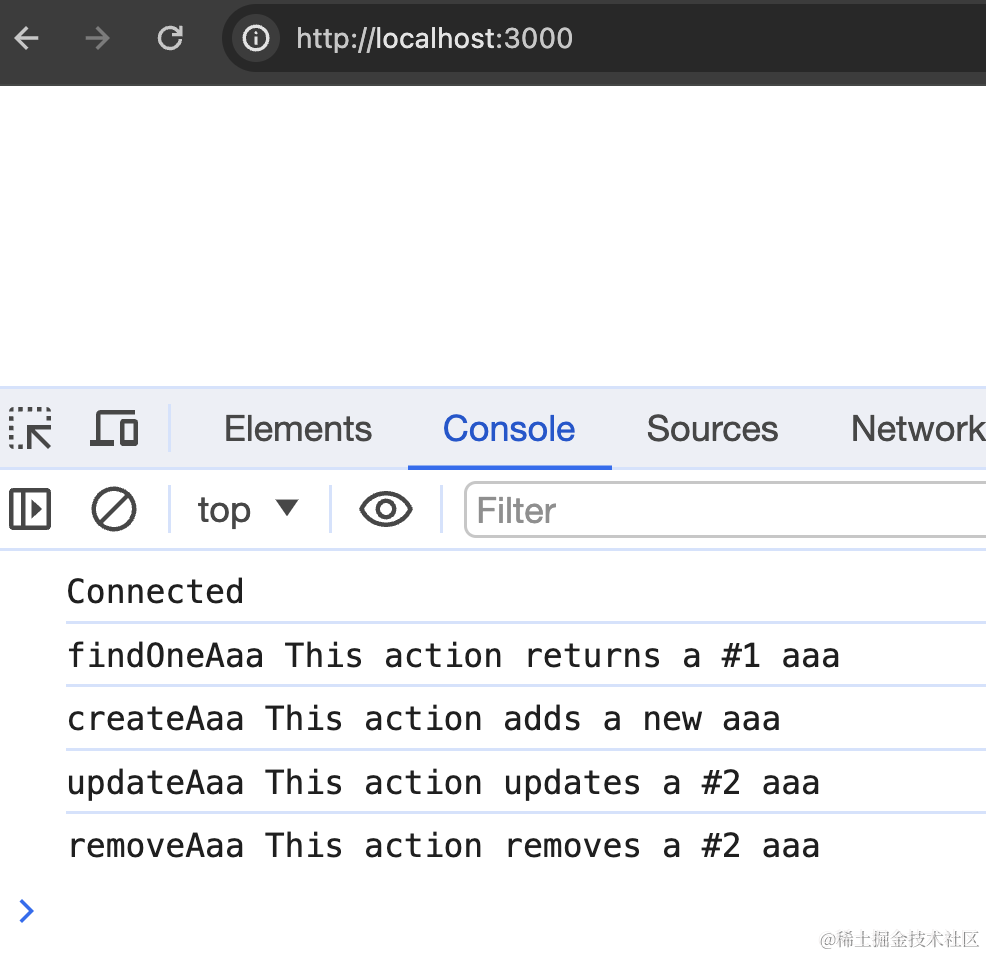Click the Connected log message
986x956 pixels.
(x=155, y=591)
